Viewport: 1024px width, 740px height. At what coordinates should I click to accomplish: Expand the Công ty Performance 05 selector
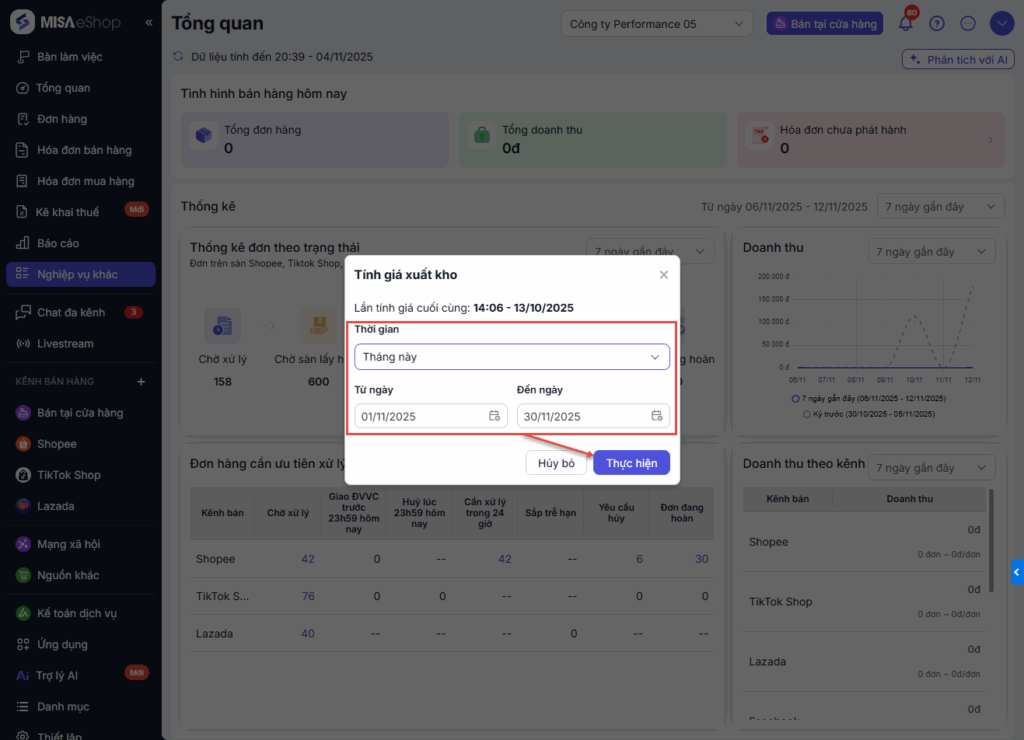click(x=657, y=24)
